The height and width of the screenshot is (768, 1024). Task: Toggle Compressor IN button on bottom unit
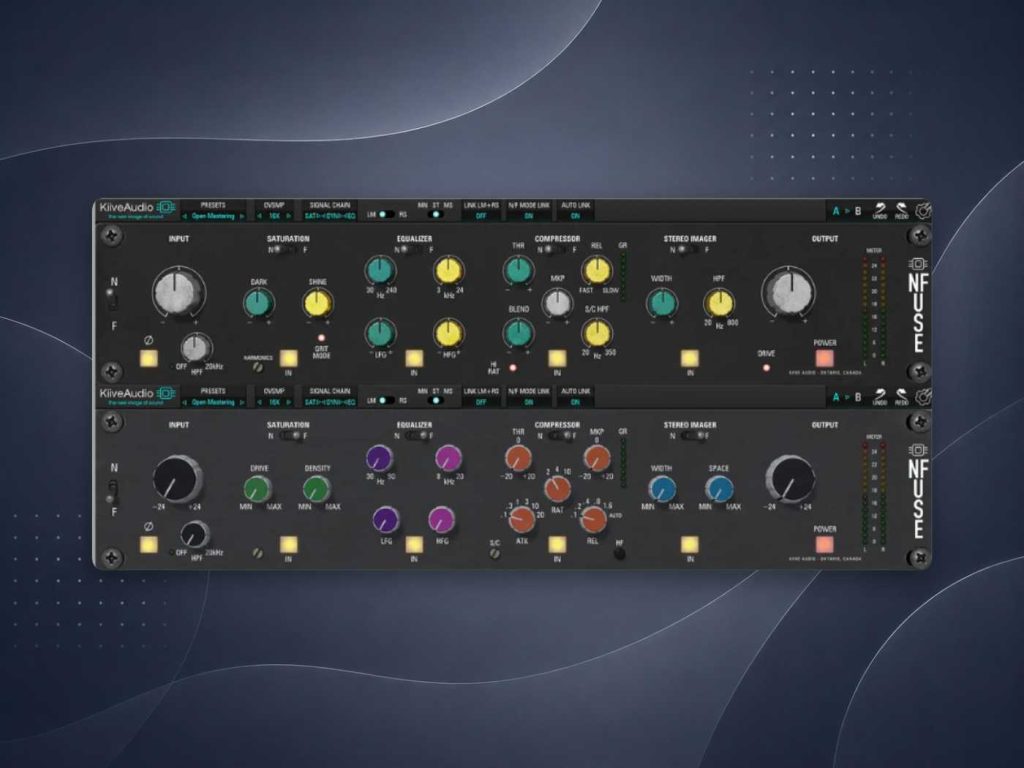pyautogui.click(x=557, y=544)
